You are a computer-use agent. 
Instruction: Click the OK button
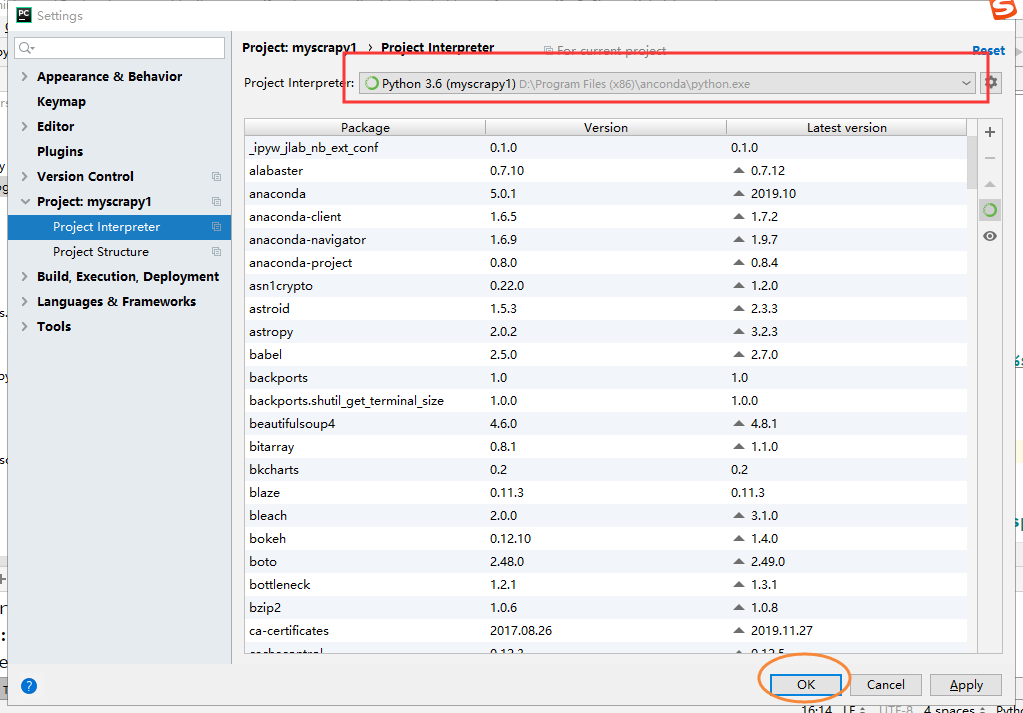[806, 684]
